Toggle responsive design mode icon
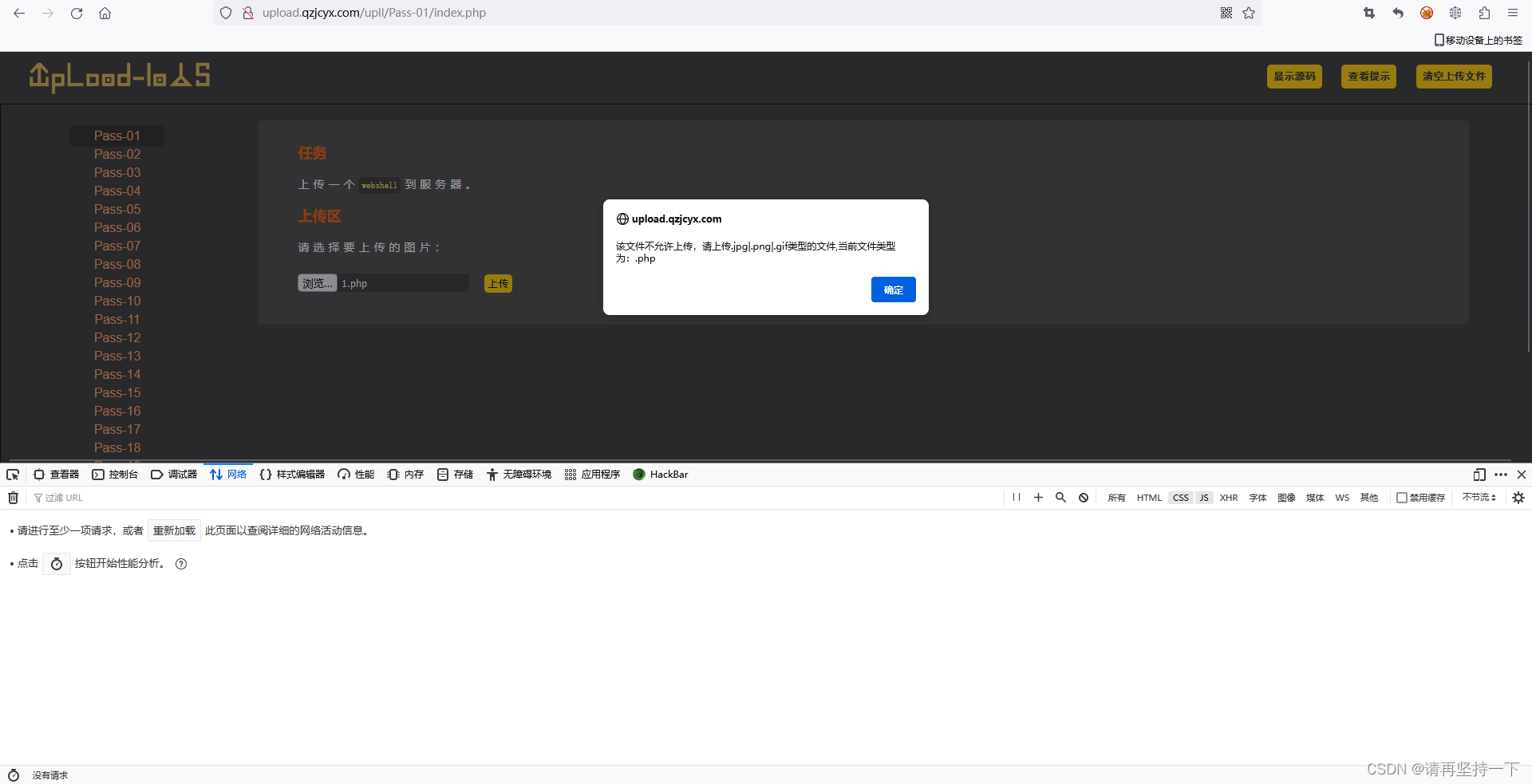The height and width of the screenshot is (784, 1532). click(x=1479, y=475)
